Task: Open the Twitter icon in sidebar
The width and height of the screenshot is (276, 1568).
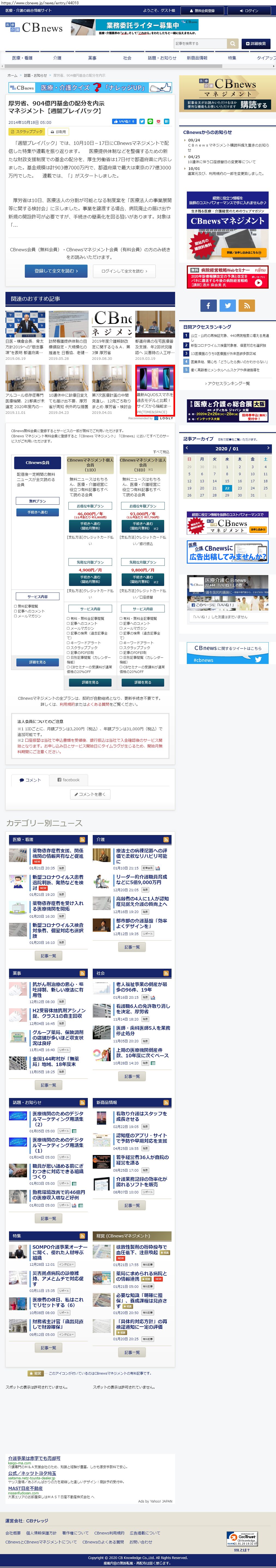Action: [x=227, y=306]
